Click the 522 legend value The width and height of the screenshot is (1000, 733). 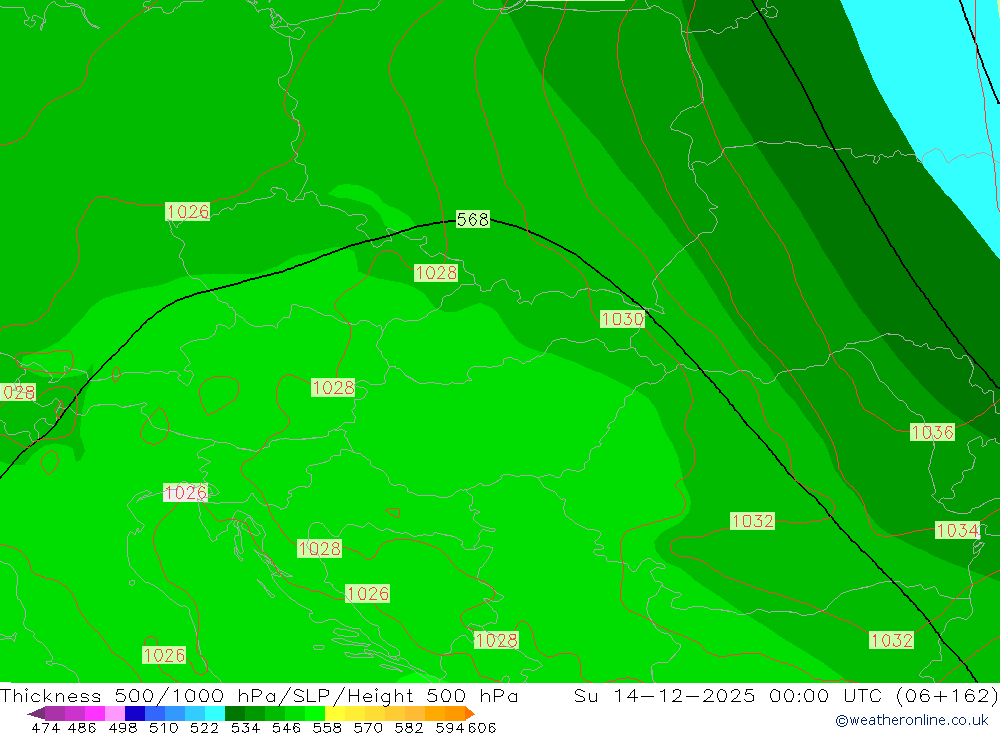click(204, 728)
